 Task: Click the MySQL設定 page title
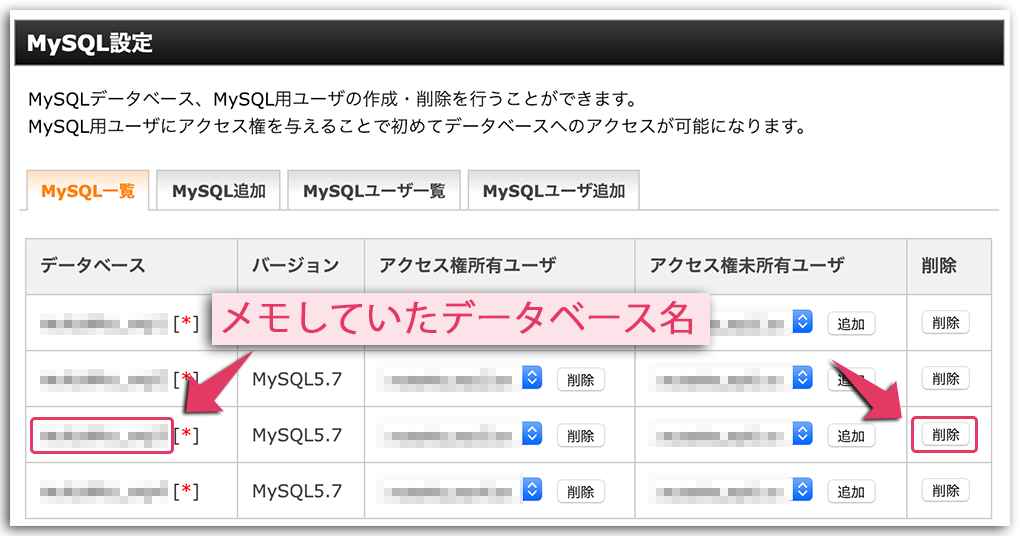tap(90, 43)
